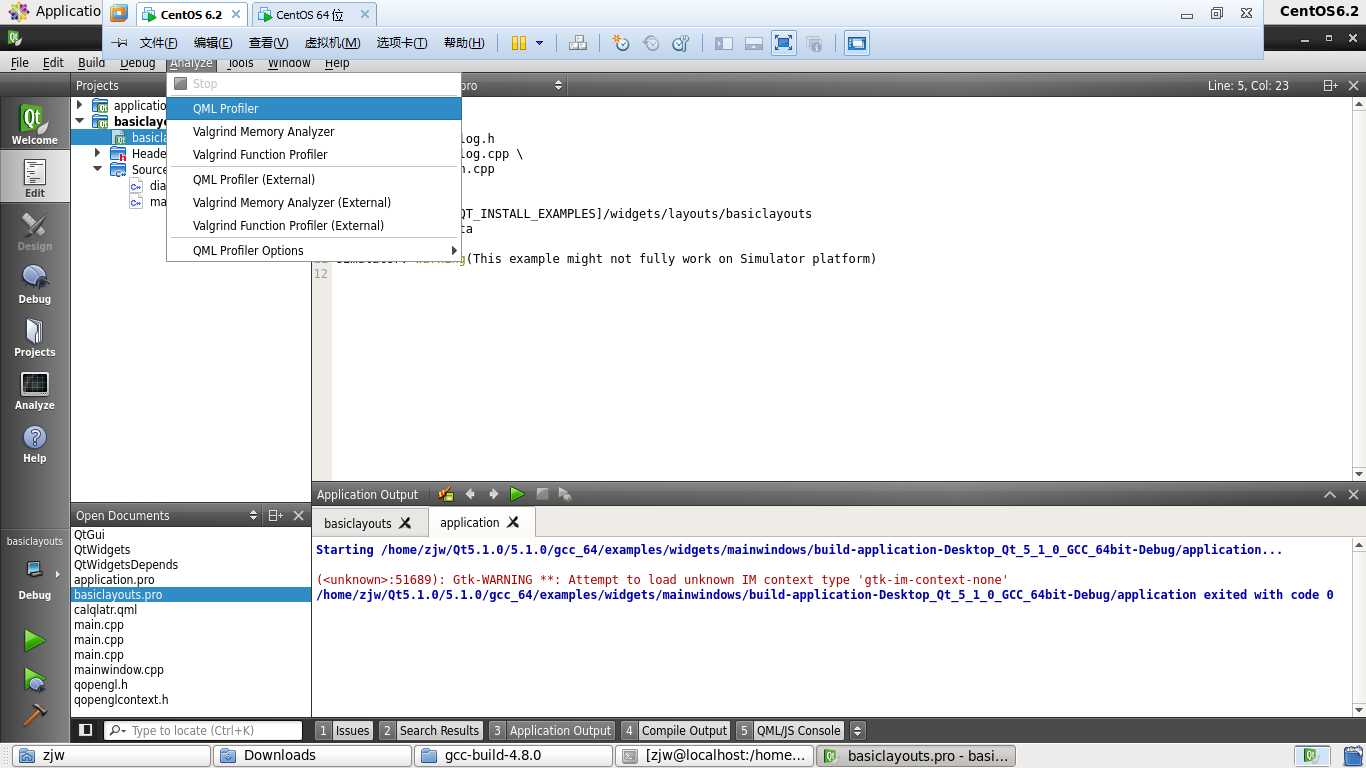The width and height of the screenshot is (1366, 768).
Task: Click the Line 5, Col 23 indicator
Action: tap(1248, 85)
